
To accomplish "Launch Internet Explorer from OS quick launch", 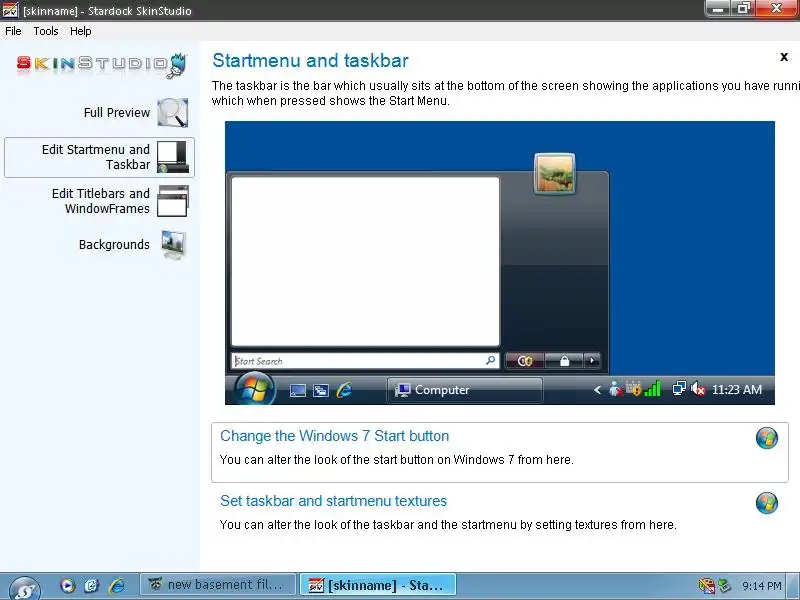I will tap(117, 585).
